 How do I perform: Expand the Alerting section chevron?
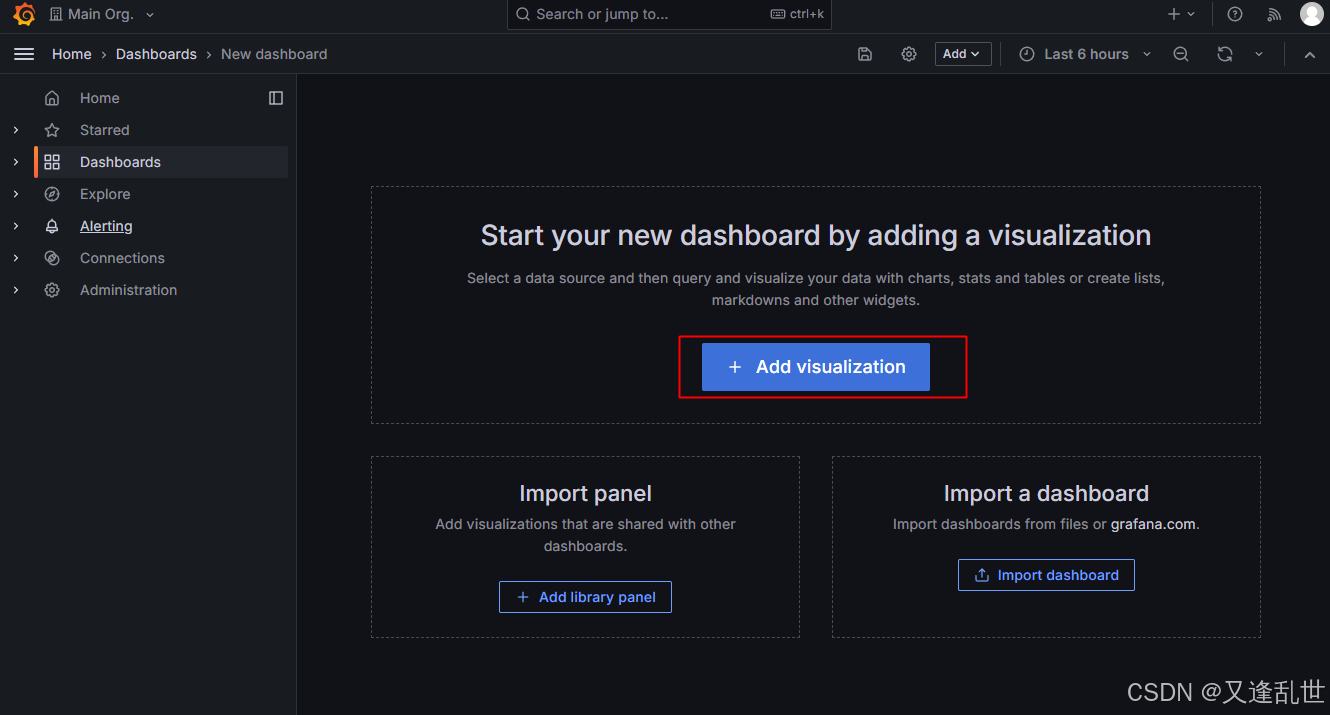pyautogui.click(x=16, y=226)
